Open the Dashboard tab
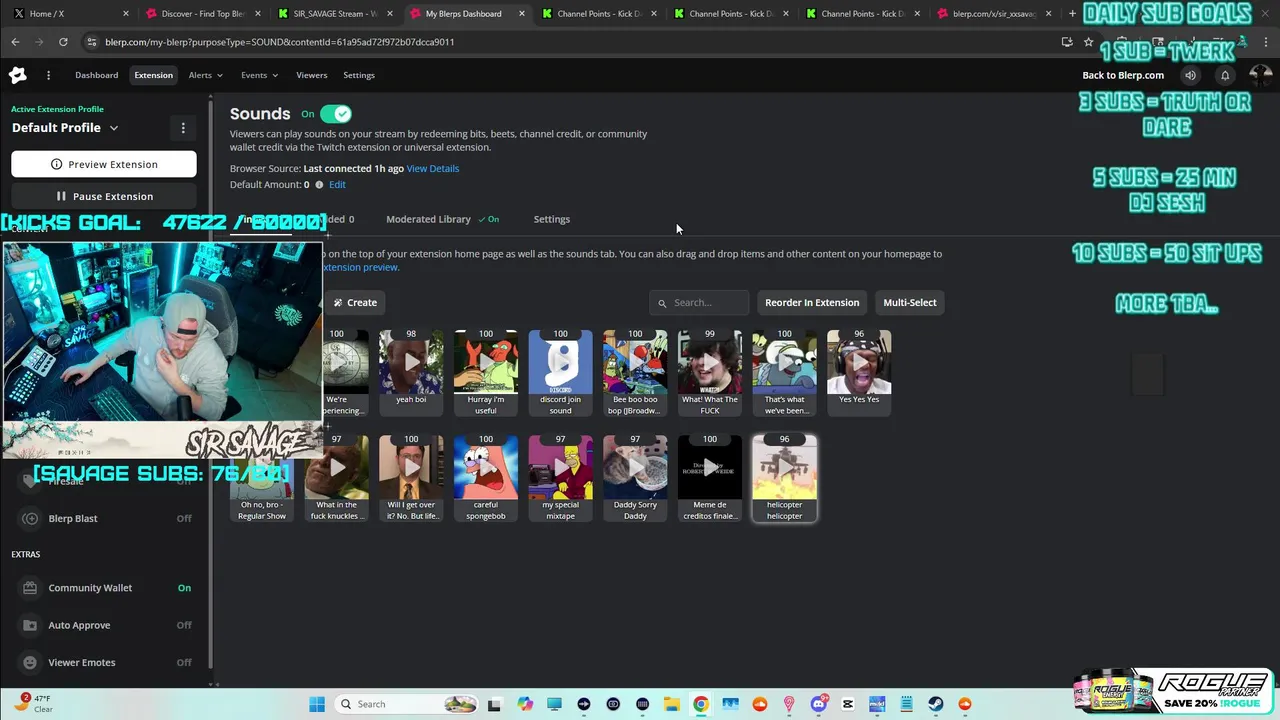The height and width of the screenshot is (720, 1280). click(x=96, y=75)
